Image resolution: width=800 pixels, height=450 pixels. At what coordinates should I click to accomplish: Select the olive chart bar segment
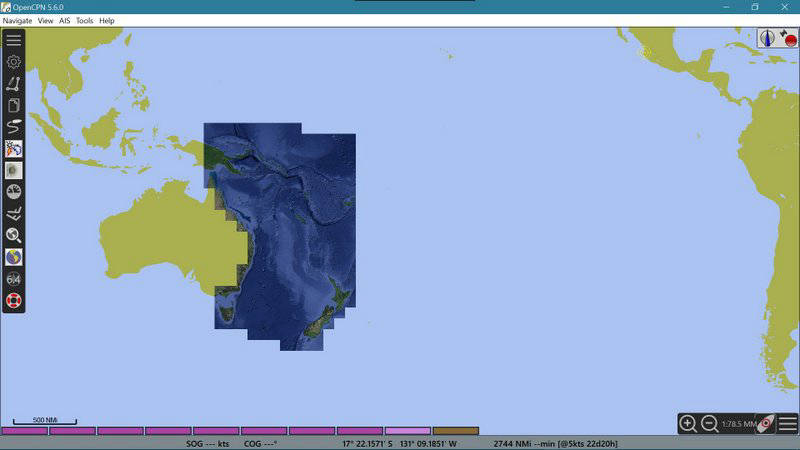[455, 431]
